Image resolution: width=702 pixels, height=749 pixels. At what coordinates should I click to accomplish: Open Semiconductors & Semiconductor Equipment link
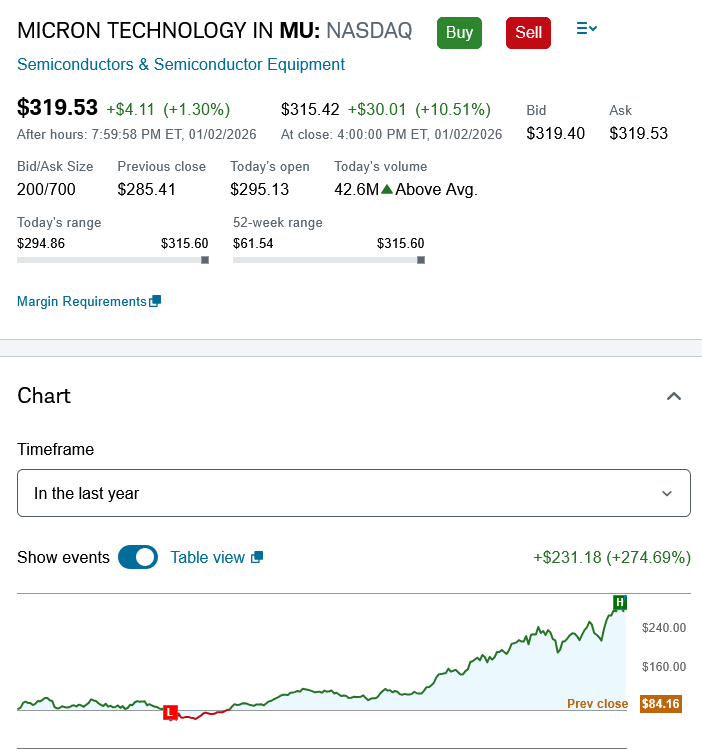click(181, 65)
